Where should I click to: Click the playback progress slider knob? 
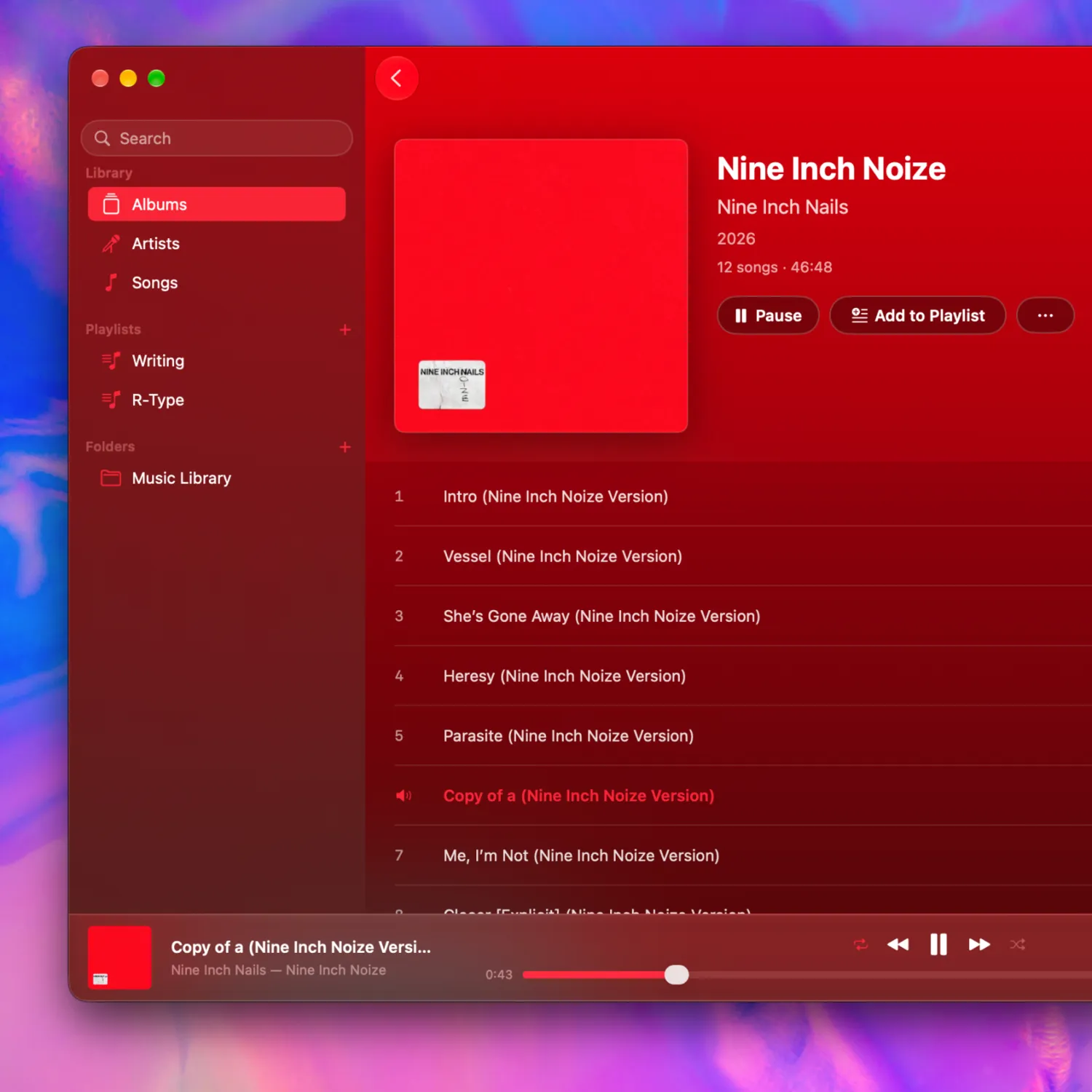click(x=676, y=975)
